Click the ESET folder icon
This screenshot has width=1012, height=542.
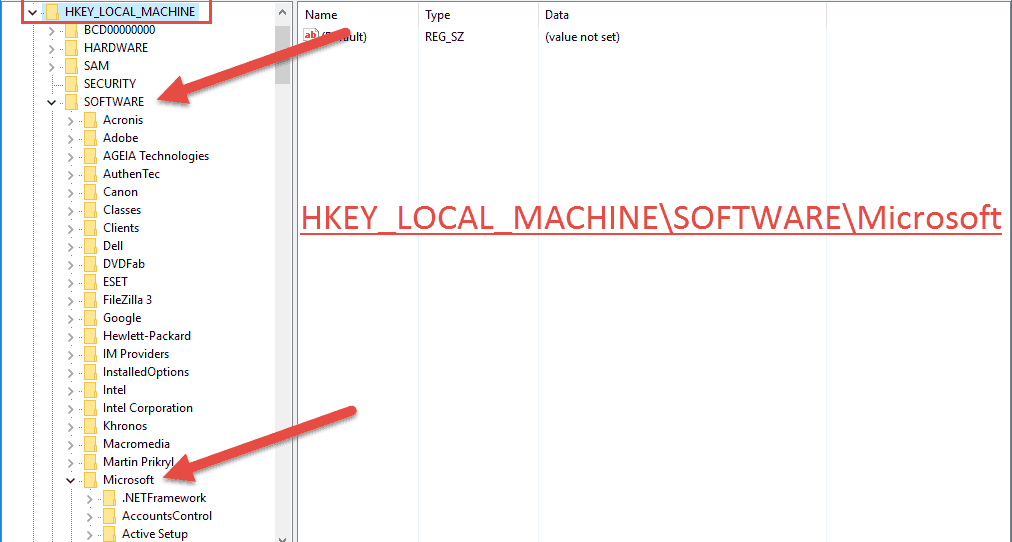(90, 282)
